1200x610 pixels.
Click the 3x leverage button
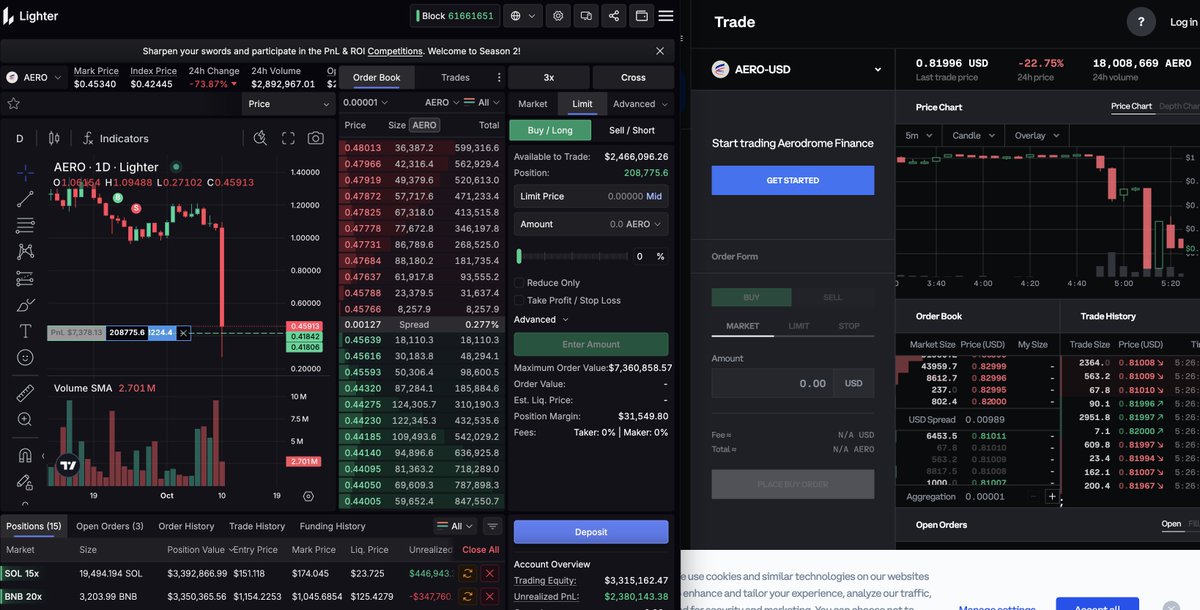tap(549, 77)
